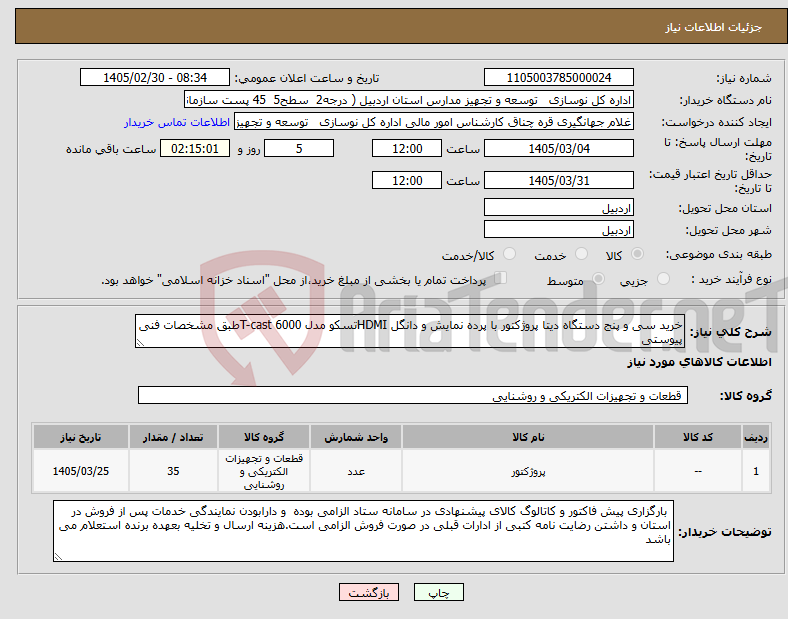Screen dimensions: 788x619
Task: Click the unit cell عدد
Action: pos(356,471)
